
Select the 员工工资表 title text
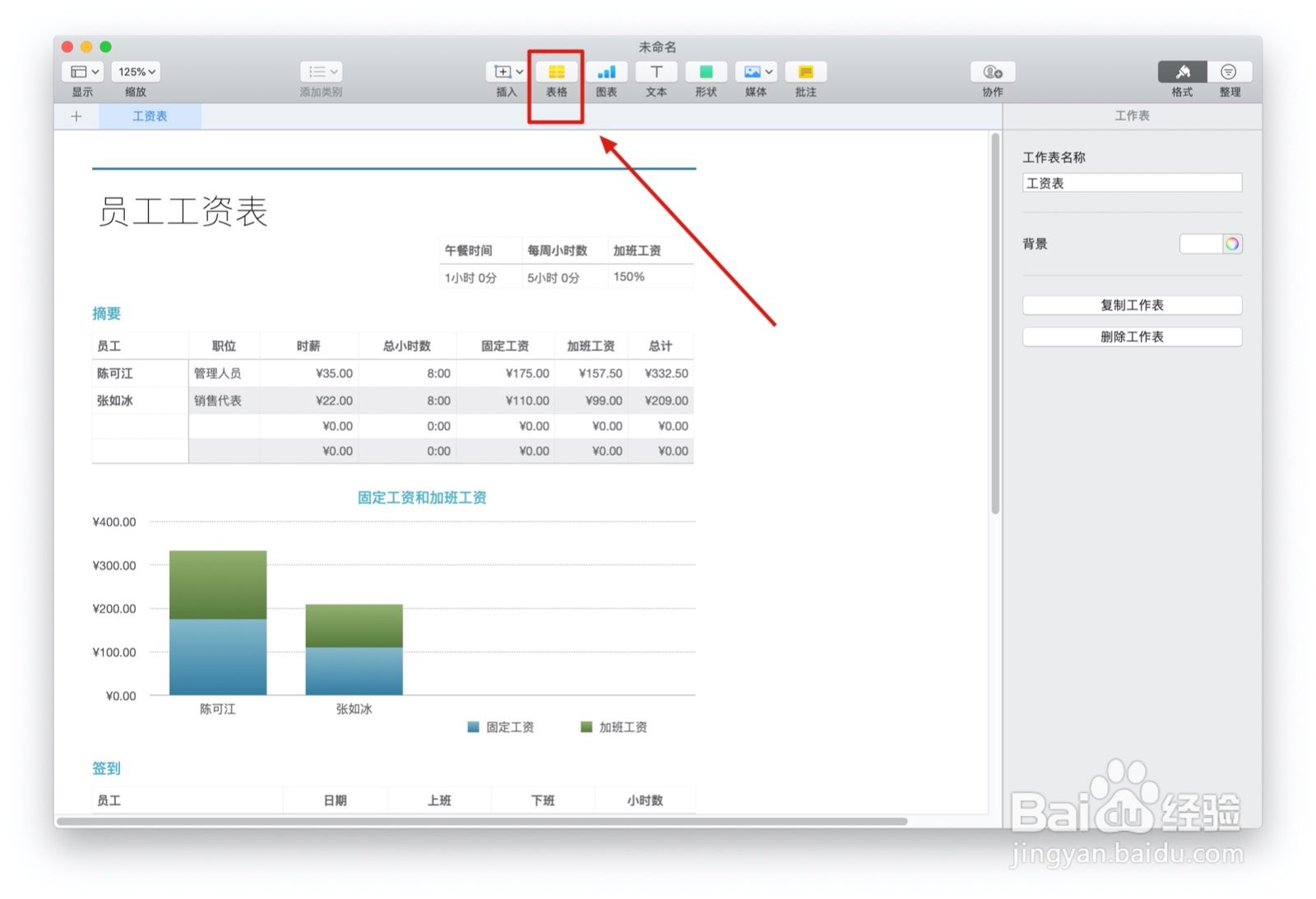(x=183, y=211)
